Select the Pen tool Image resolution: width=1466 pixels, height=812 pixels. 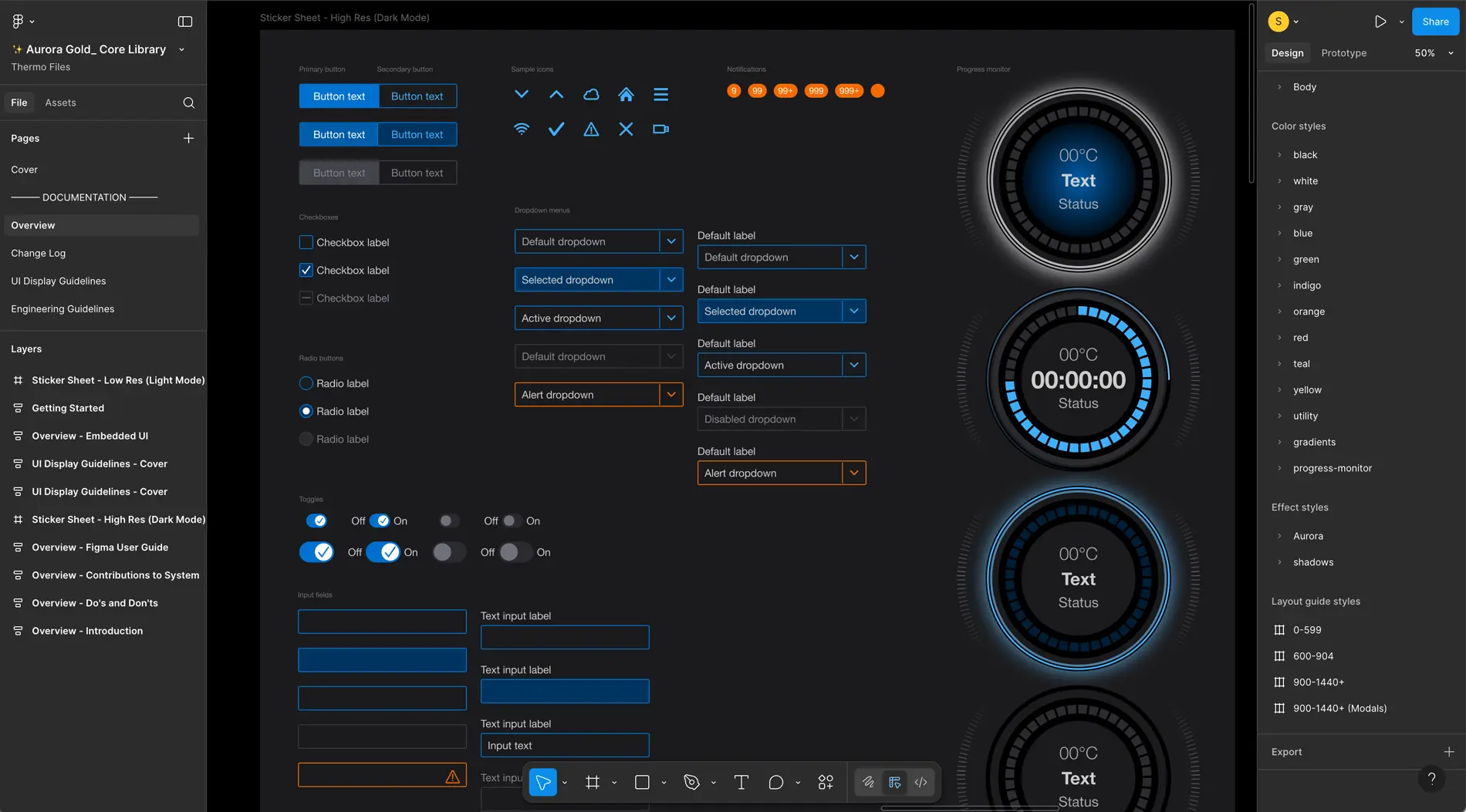click(691, 782)
